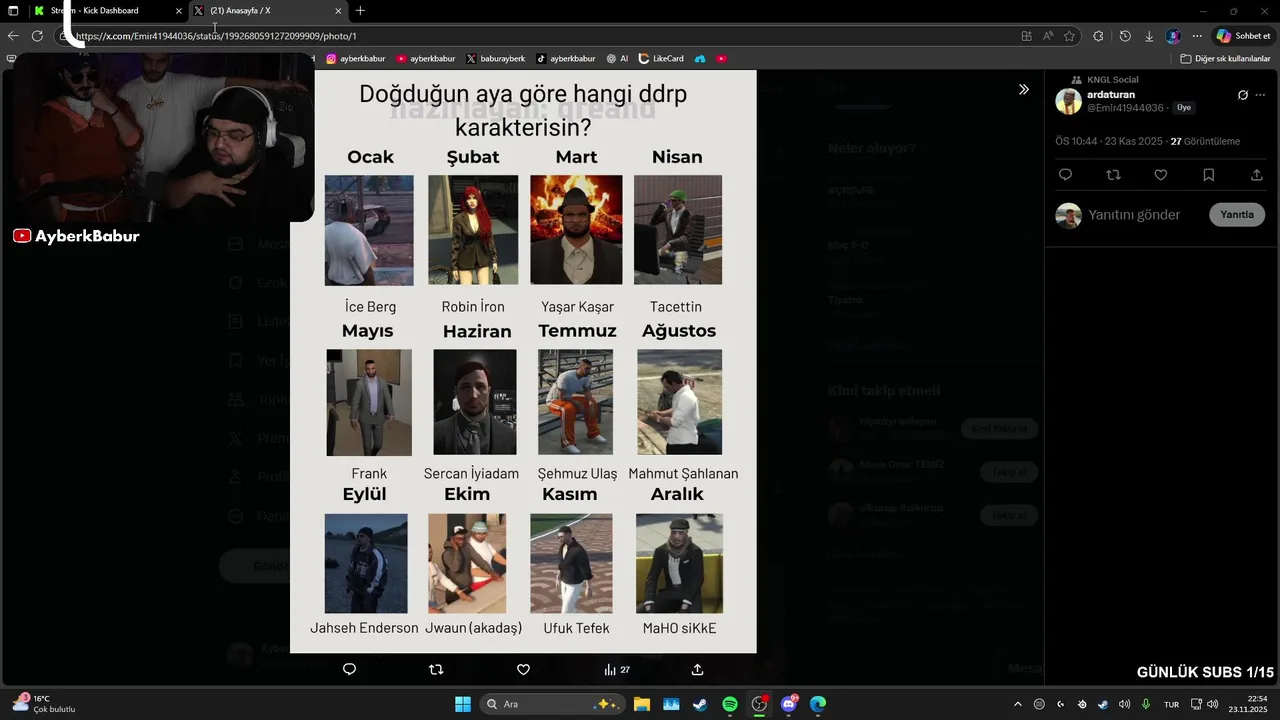
Task: Open the KNGL Social community link
Action: pyautogui.click(x=1112, y=79)
